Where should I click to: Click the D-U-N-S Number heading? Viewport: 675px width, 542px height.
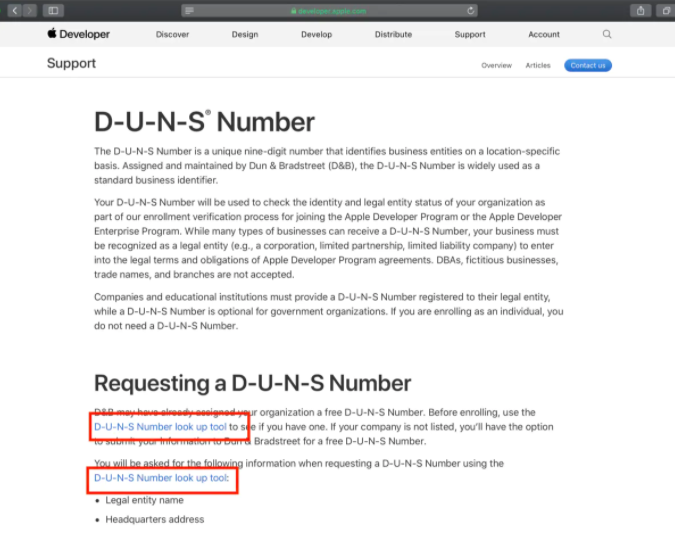pyautogui.click(x=204, y=122)
